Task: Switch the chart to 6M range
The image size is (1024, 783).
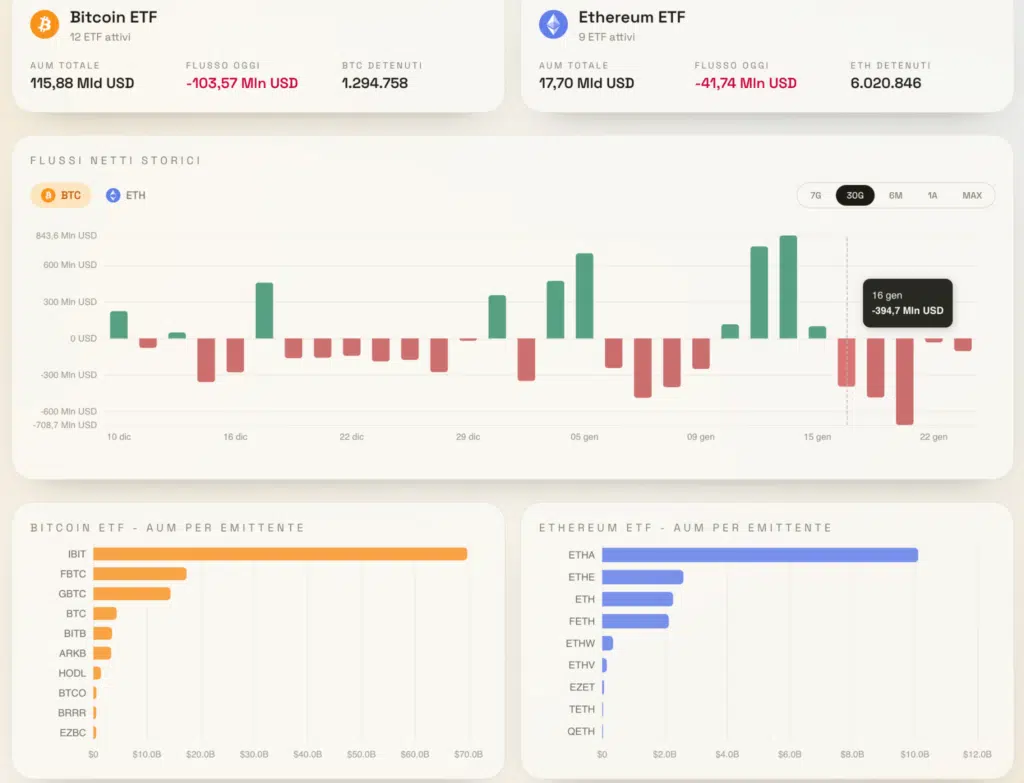Action: (x=895, y=195)
